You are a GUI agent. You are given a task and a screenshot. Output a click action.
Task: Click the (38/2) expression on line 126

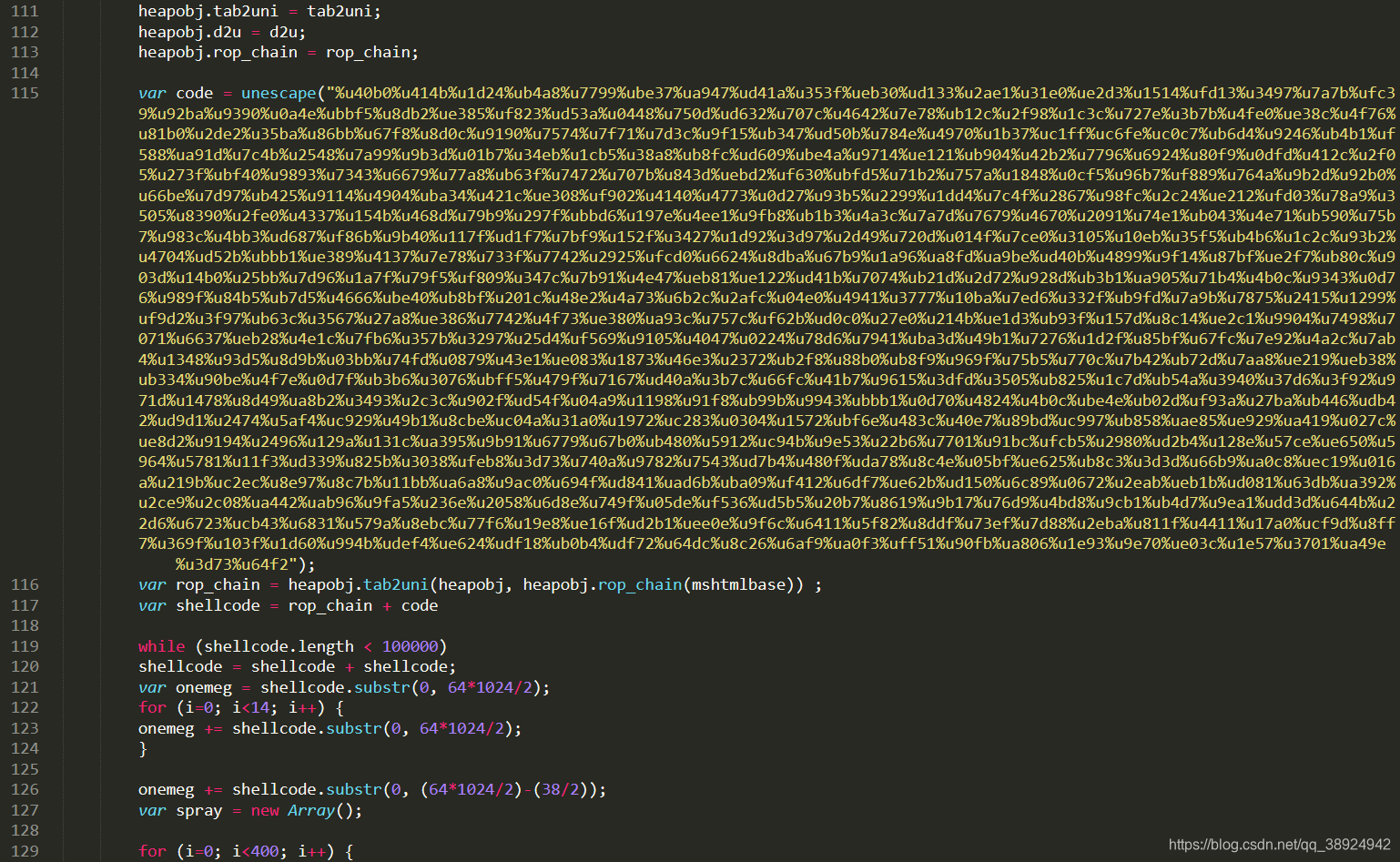pos(564,789)
